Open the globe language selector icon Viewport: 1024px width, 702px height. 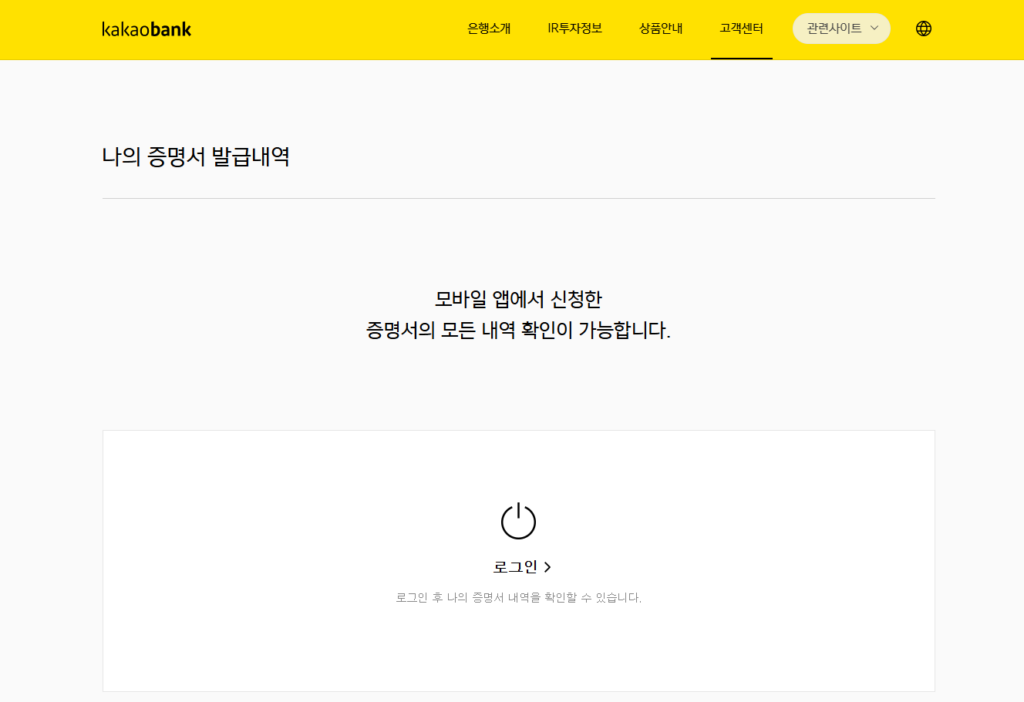click(x=923, y=29)
